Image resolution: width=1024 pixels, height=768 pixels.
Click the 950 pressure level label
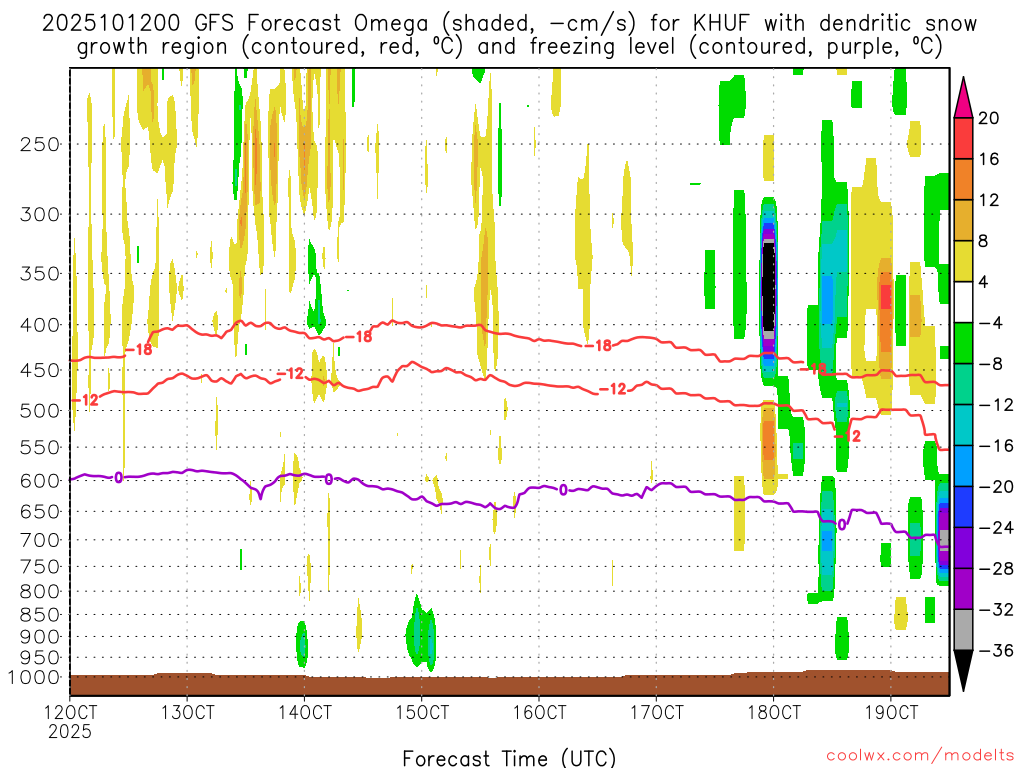tap(40, 658)
